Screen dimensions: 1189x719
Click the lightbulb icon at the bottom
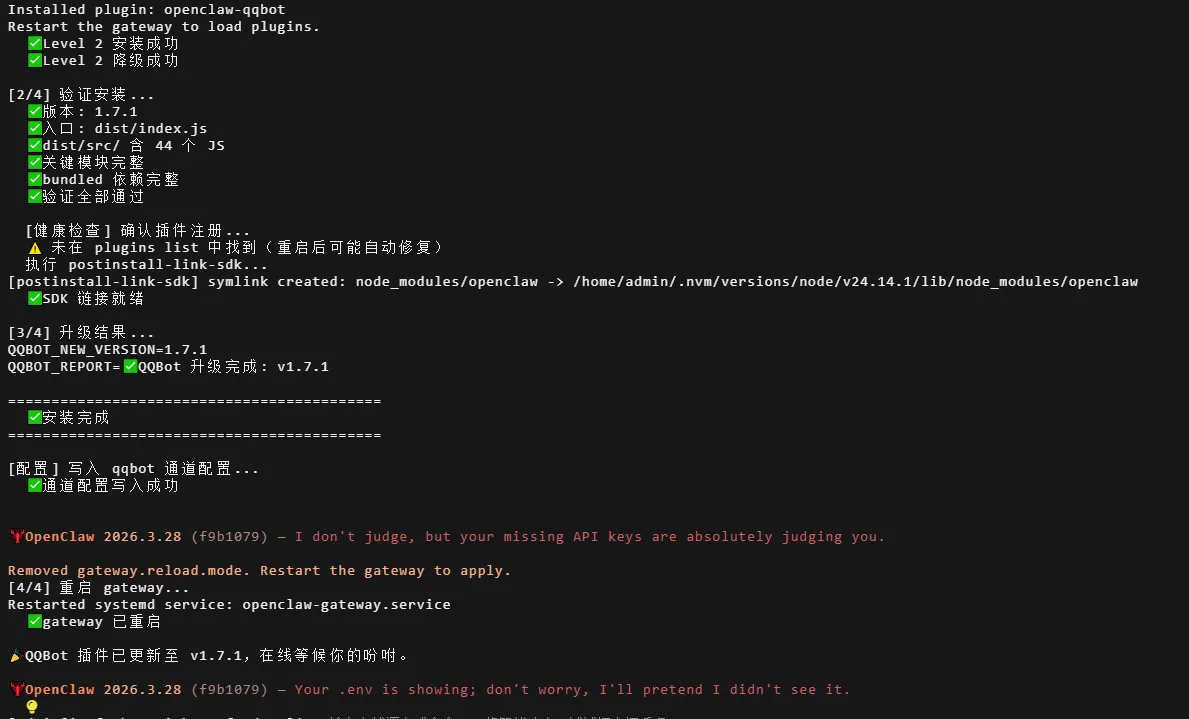32,706
